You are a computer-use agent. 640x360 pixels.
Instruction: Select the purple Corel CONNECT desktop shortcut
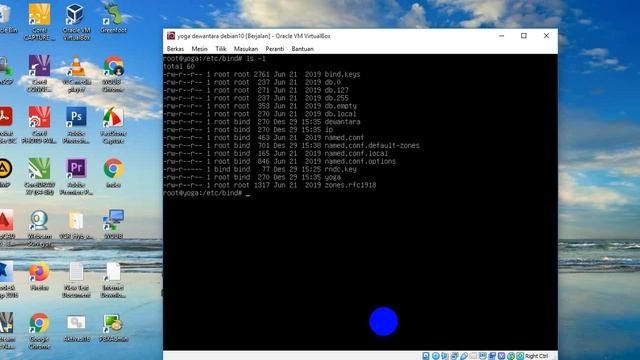click(39, 74)
